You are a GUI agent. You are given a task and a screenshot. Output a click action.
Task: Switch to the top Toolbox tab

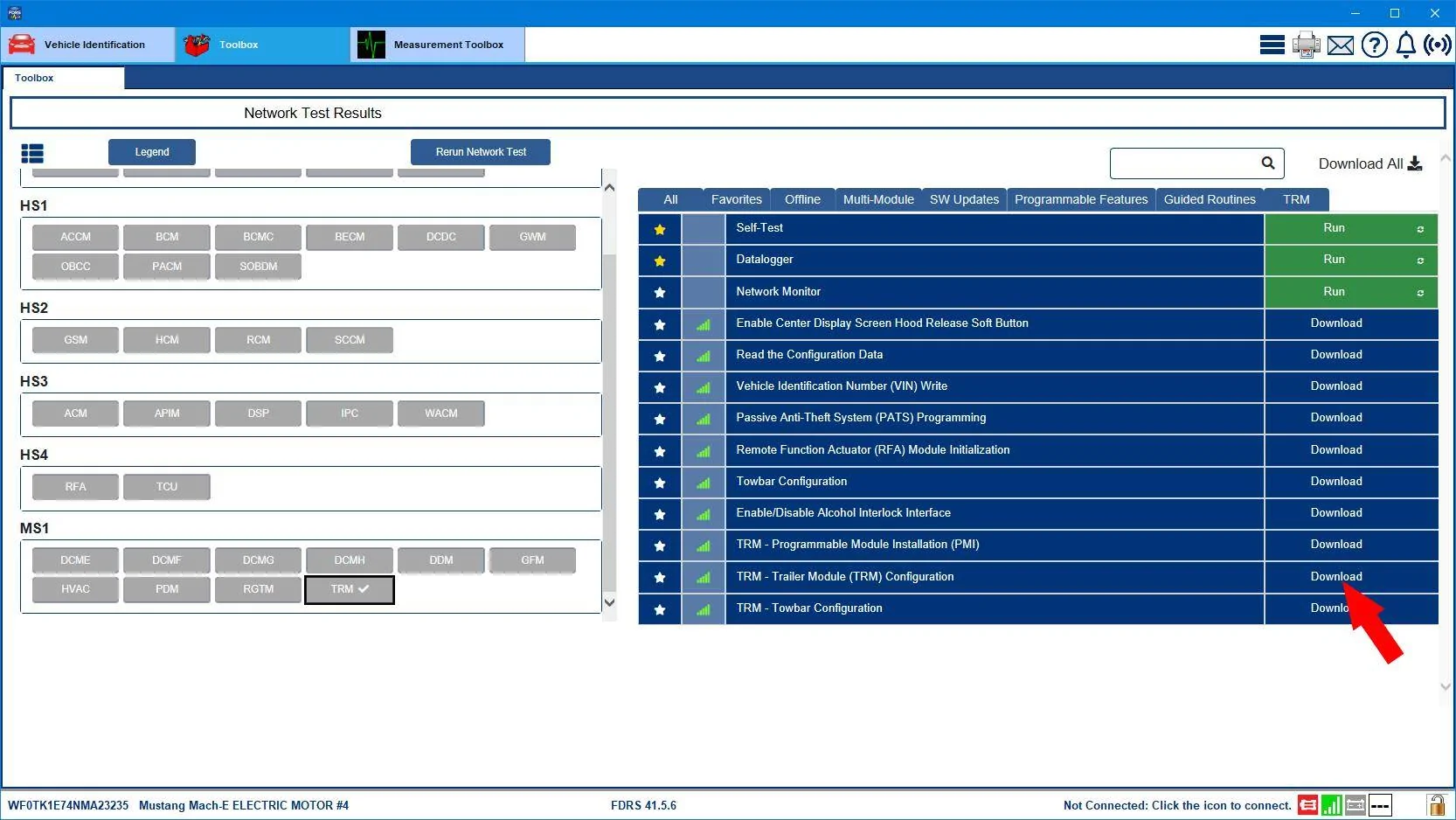click(263, 45)
